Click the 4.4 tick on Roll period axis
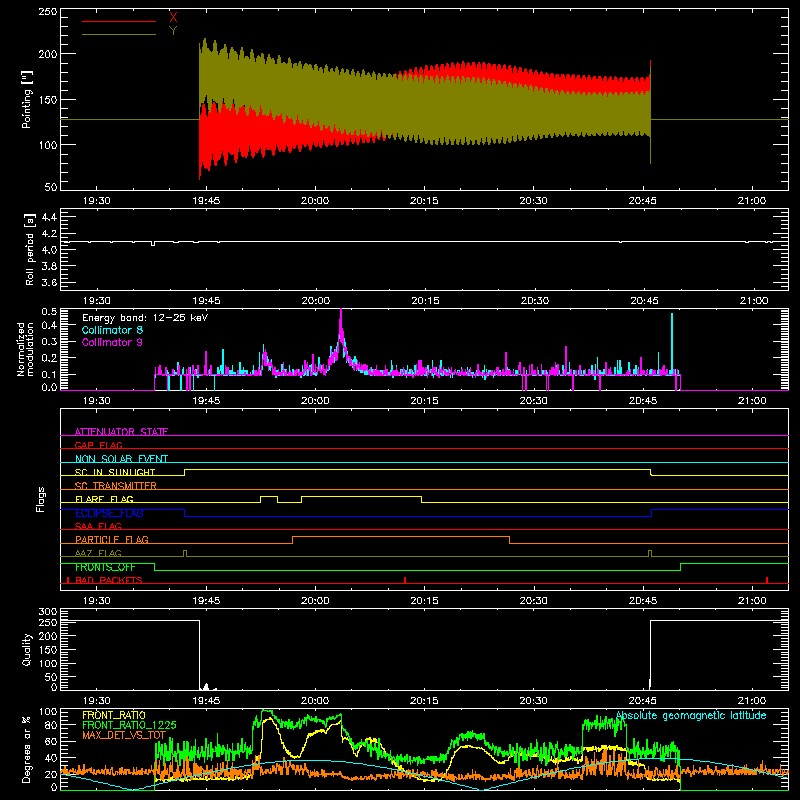The height and width of the screenshot is (800, 800). [49, 217]
